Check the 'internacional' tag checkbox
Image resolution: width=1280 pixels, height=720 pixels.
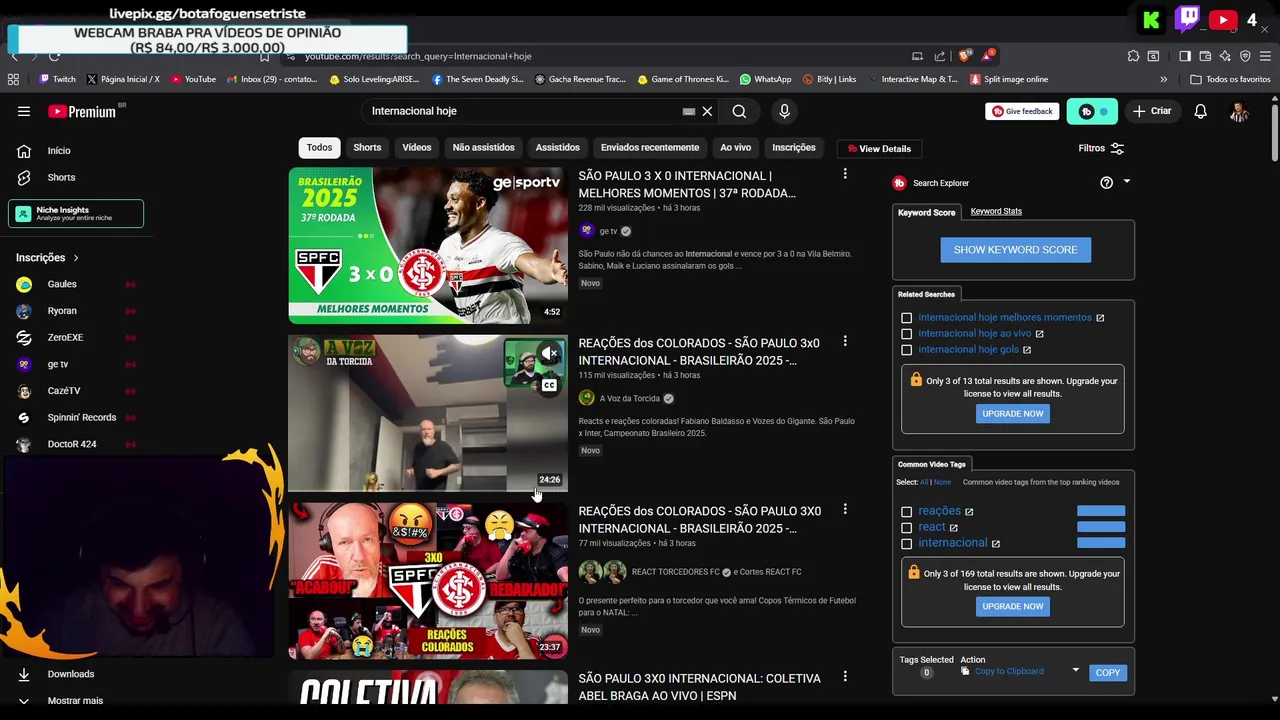tap(907, 544)
